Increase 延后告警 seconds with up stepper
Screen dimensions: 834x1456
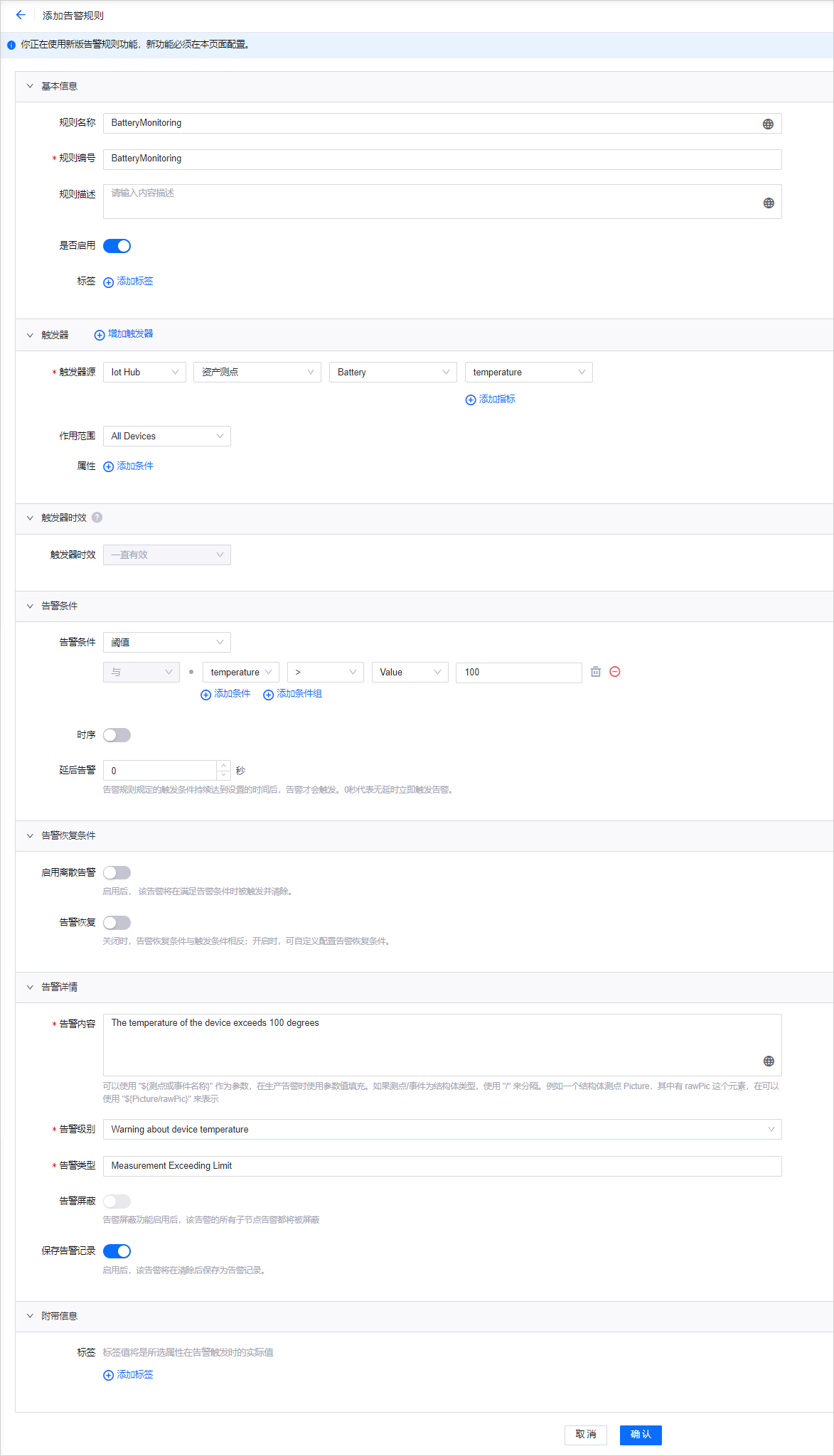pyautogui.click(x=224, y=766)
